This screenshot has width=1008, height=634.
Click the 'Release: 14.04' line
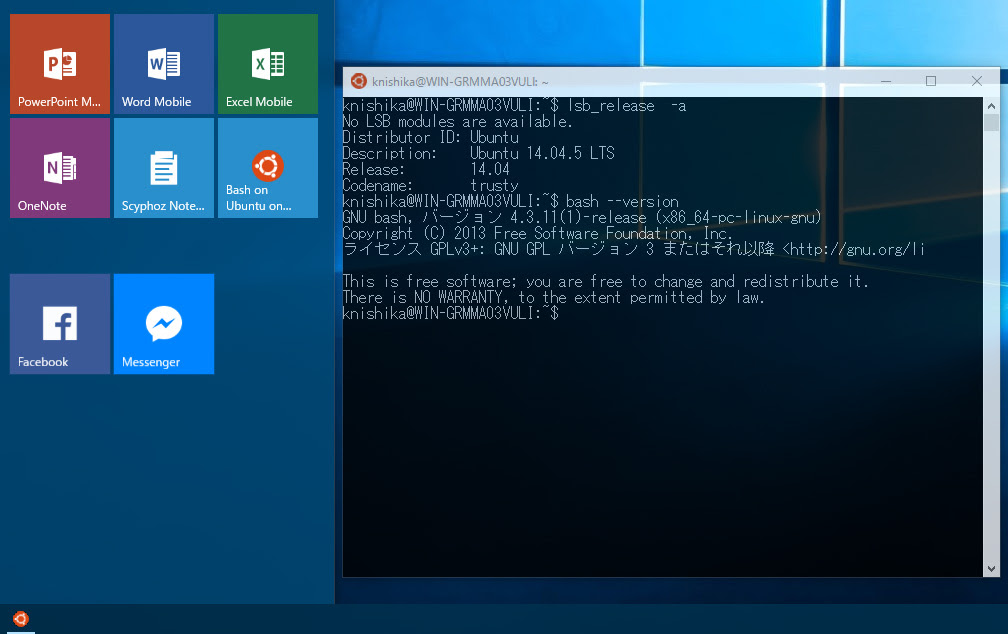[x=426, y=170]
